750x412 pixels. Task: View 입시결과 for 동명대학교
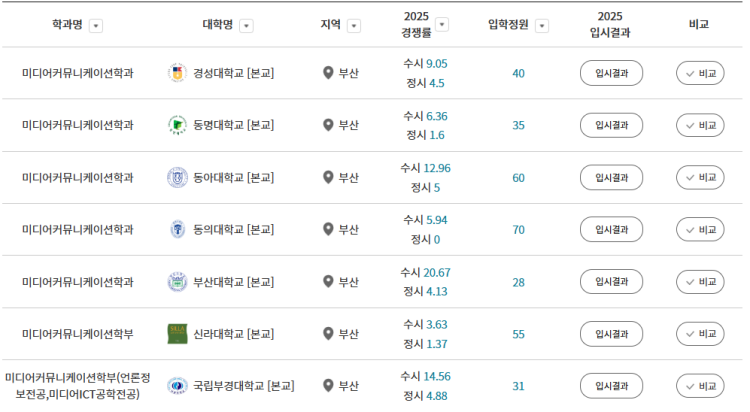[611, 125]
